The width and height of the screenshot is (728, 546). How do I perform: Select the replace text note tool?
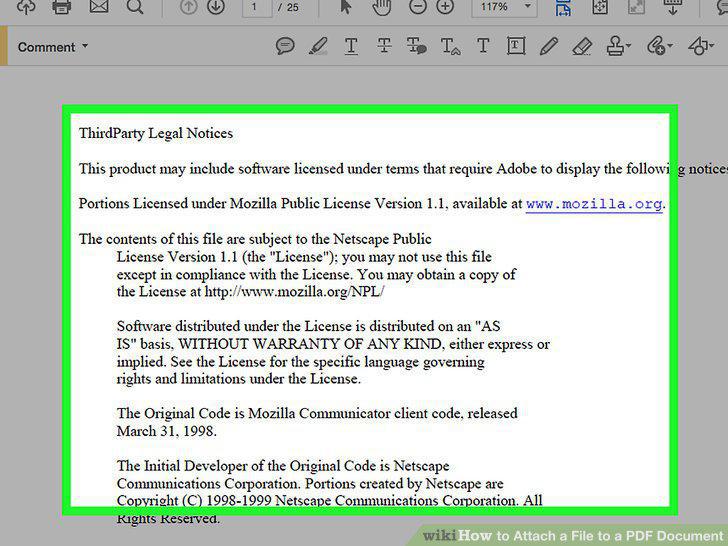point(416,46)
